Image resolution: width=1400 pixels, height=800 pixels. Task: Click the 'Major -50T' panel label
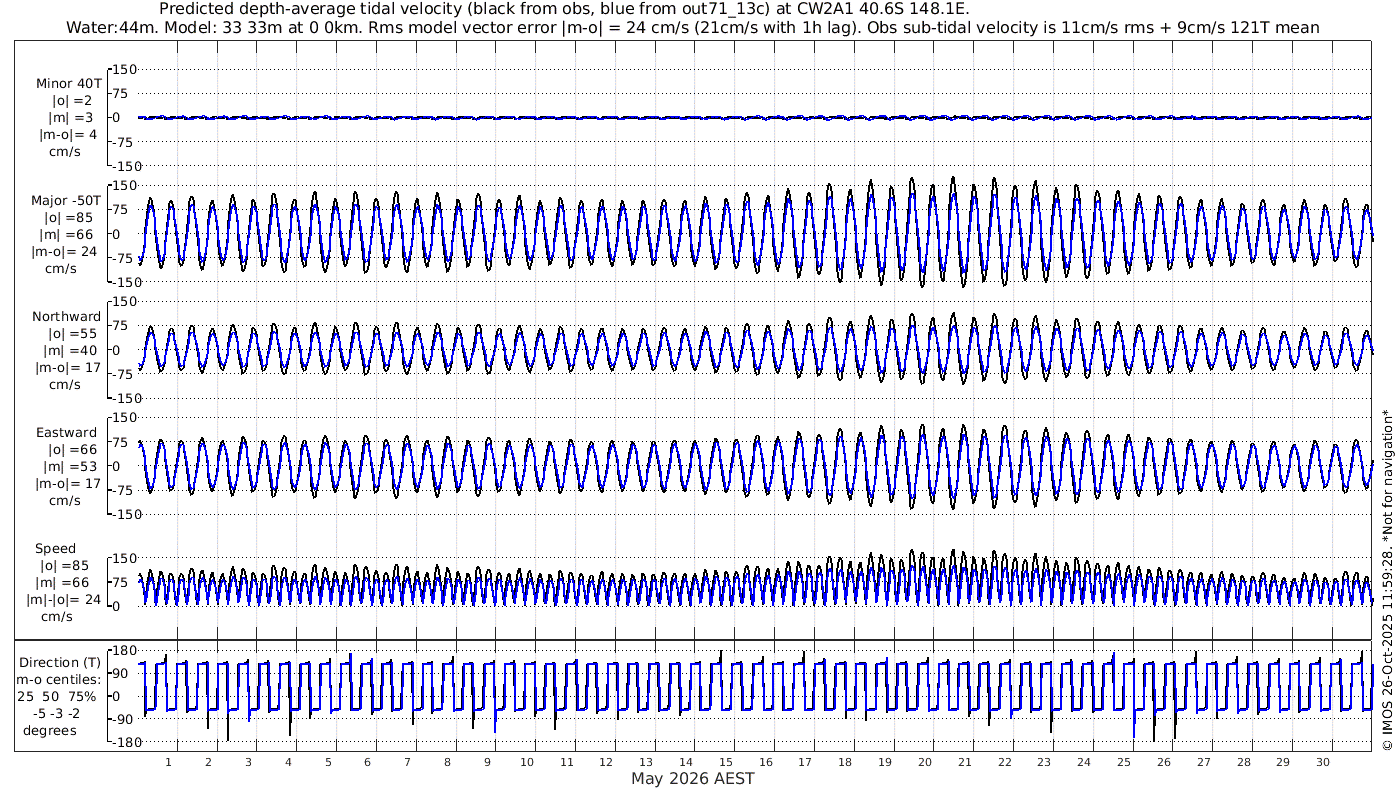pos(66,201)
